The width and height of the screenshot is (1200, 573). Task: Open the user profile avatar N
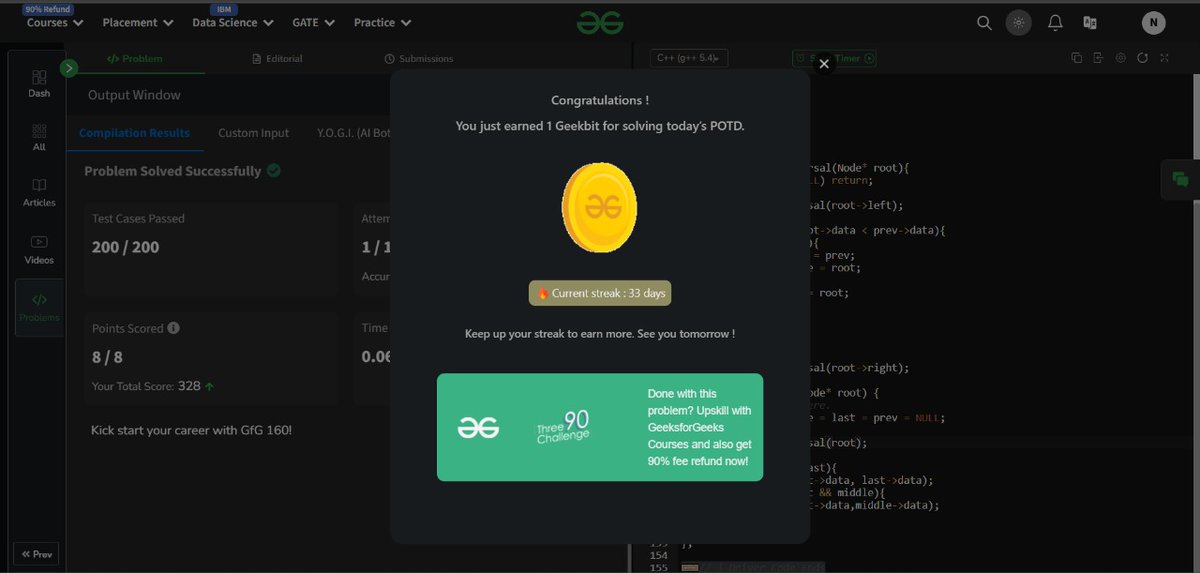pos(1153,23)
